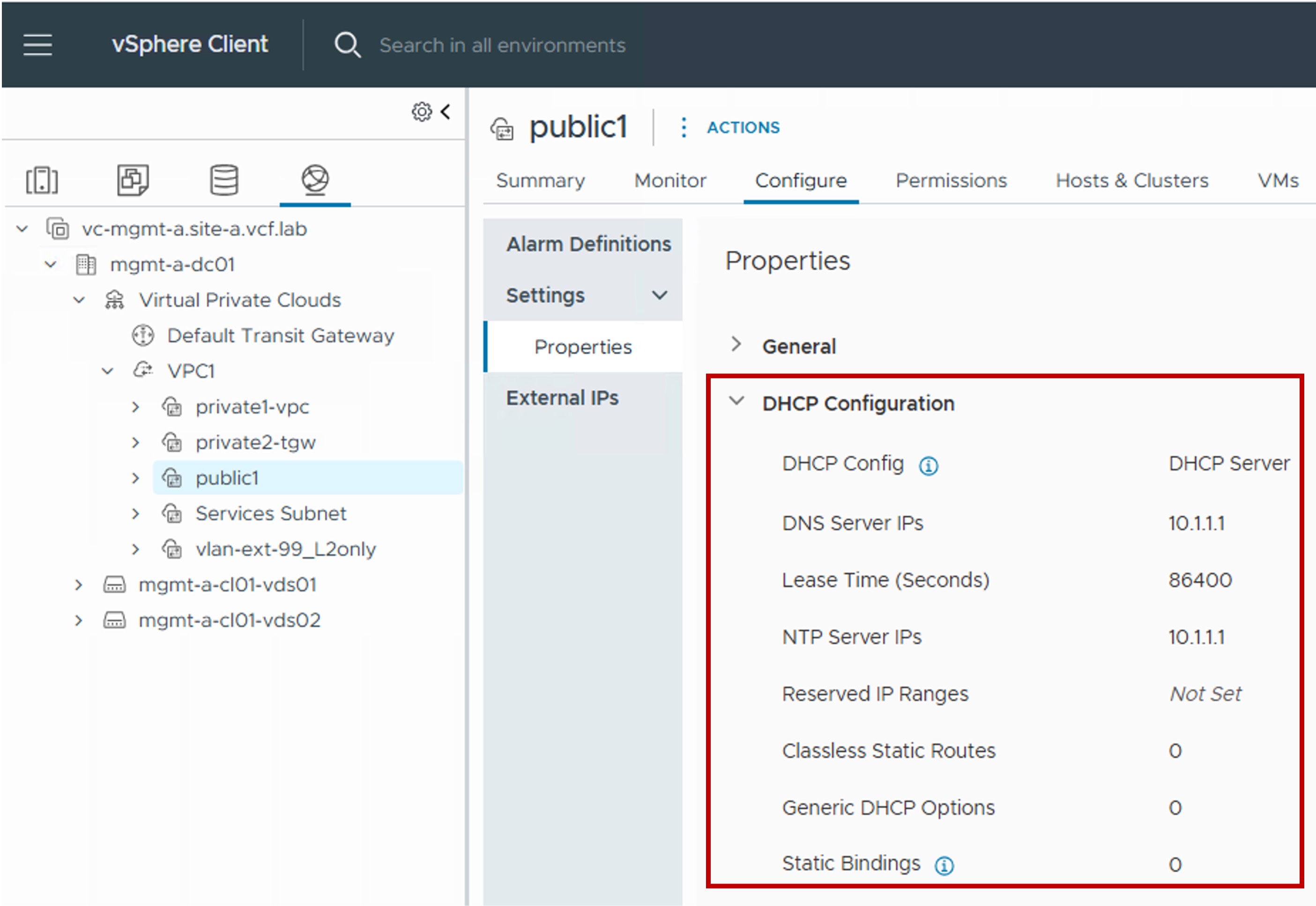This screenshot has width=1316, height=906.
Task: Click the Services Subnet icon
Action: pyautogui.click(x=171, y=514)
